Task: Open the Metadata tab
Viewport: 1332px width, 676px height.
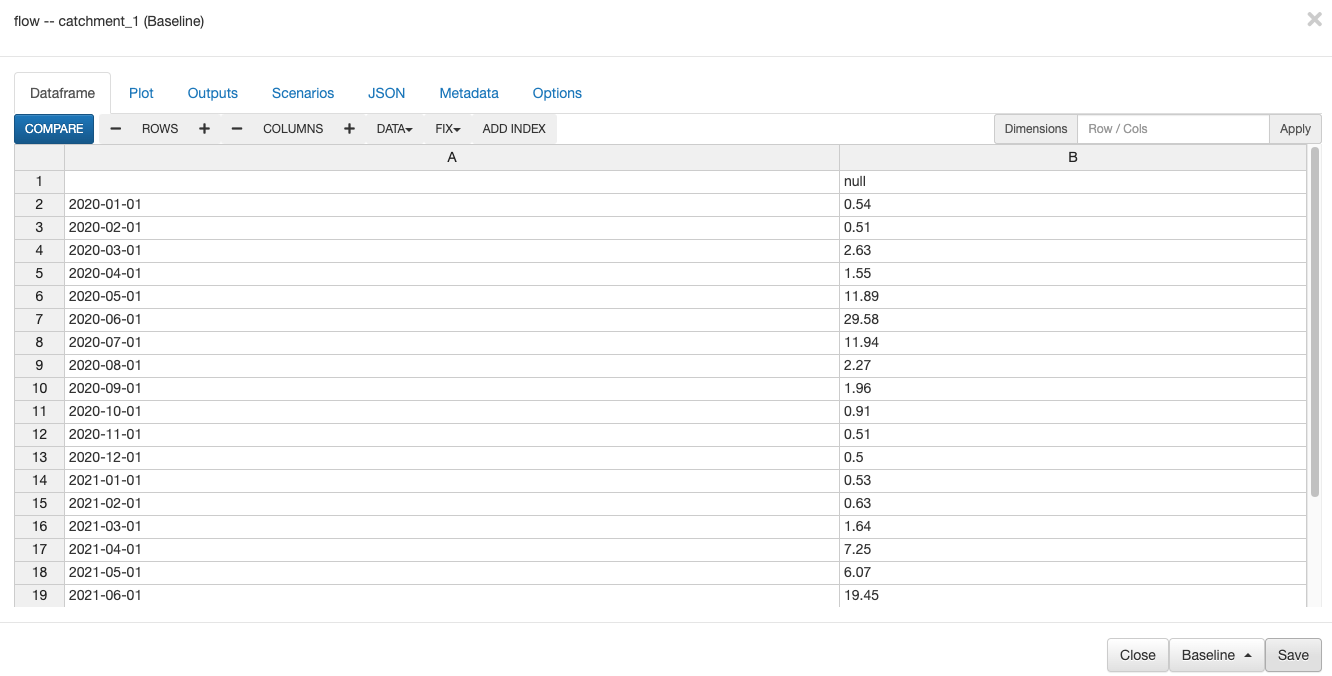Action: tap(469, 93)
